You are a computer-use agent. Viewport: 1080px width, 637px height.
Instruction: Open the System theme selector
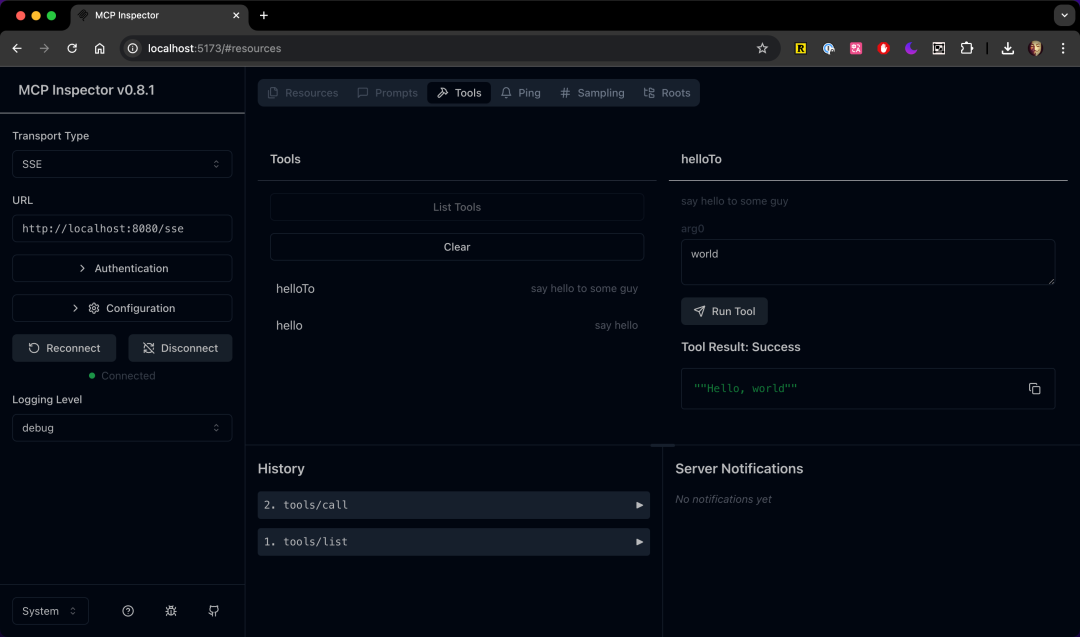pos(50,611)
